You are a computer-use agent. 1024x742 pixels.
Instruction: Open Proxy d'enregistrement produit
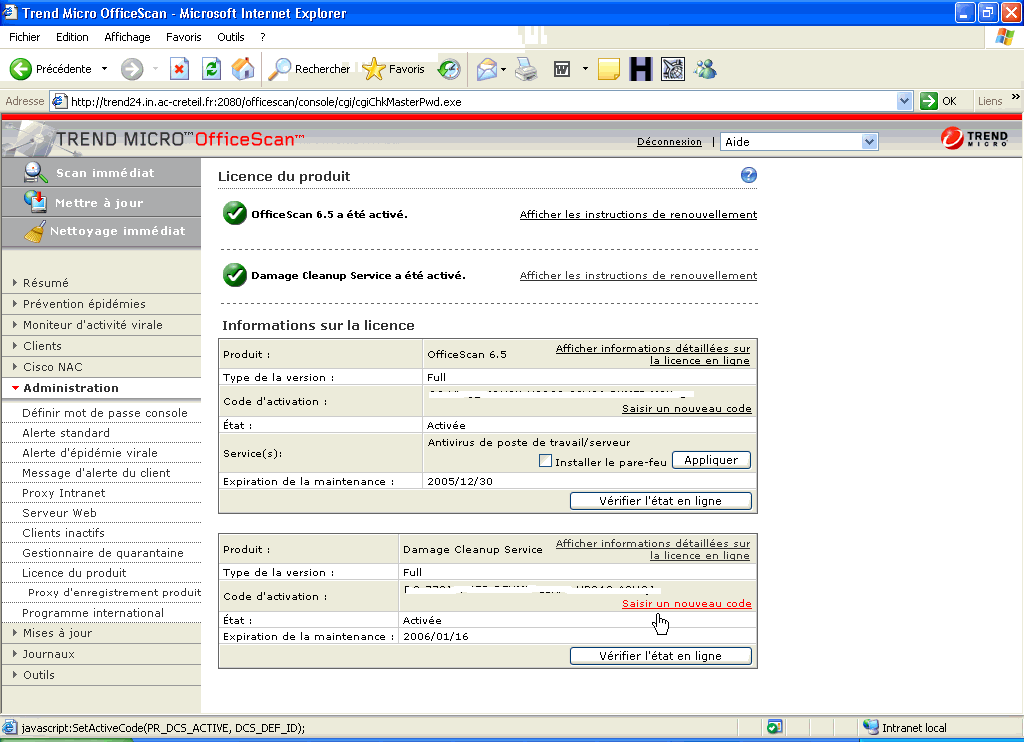tap(114, 592)
